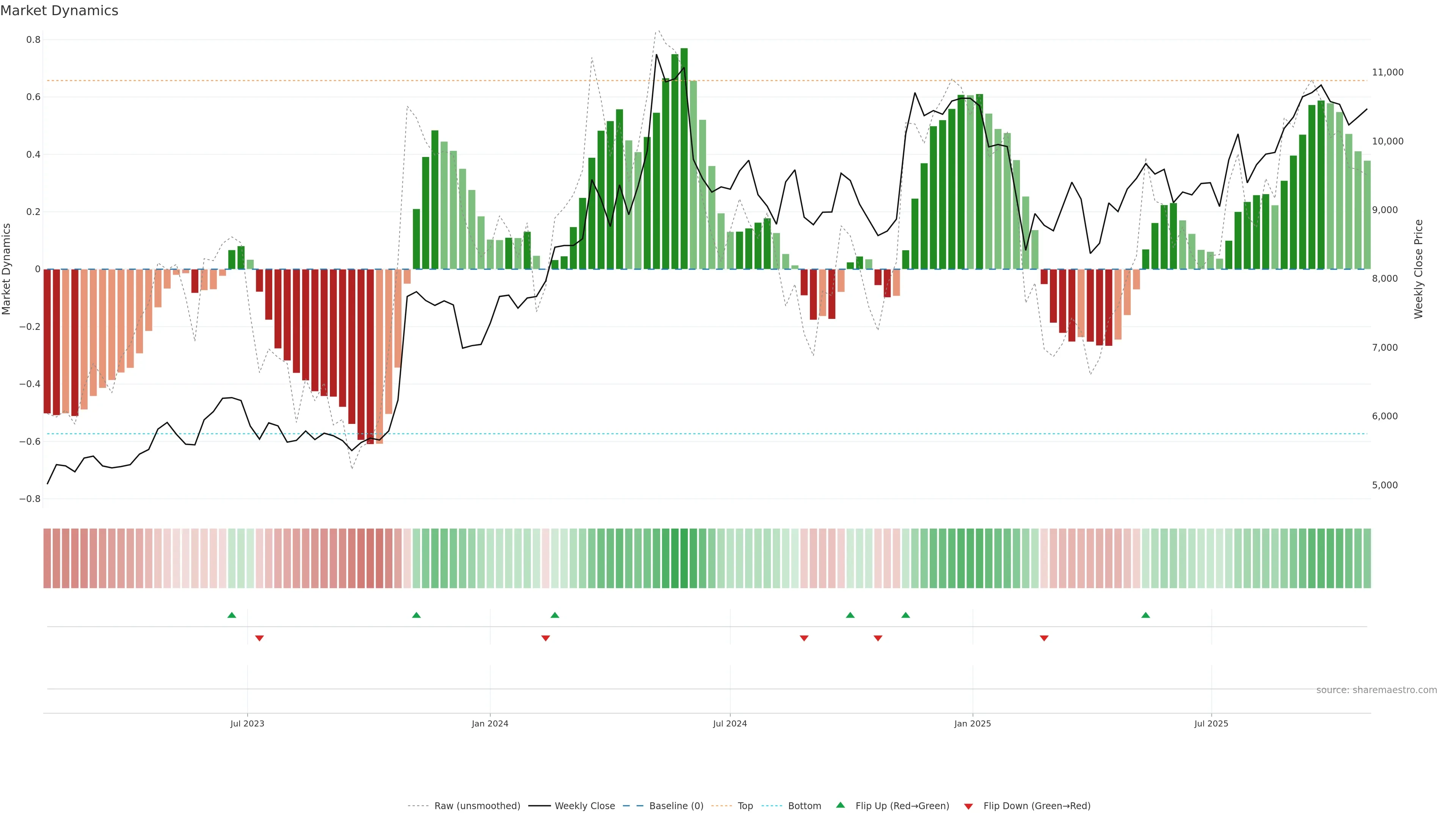Viewport: 1456px width, 819px height.
Task: Toggle the Top legend line entry
Action: point(745,806)
